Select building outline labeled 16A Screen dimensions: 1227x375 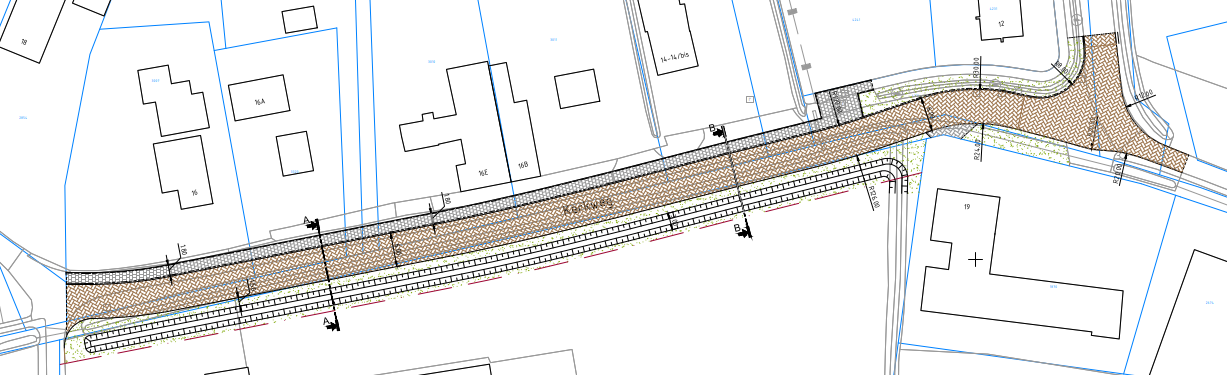257,98
